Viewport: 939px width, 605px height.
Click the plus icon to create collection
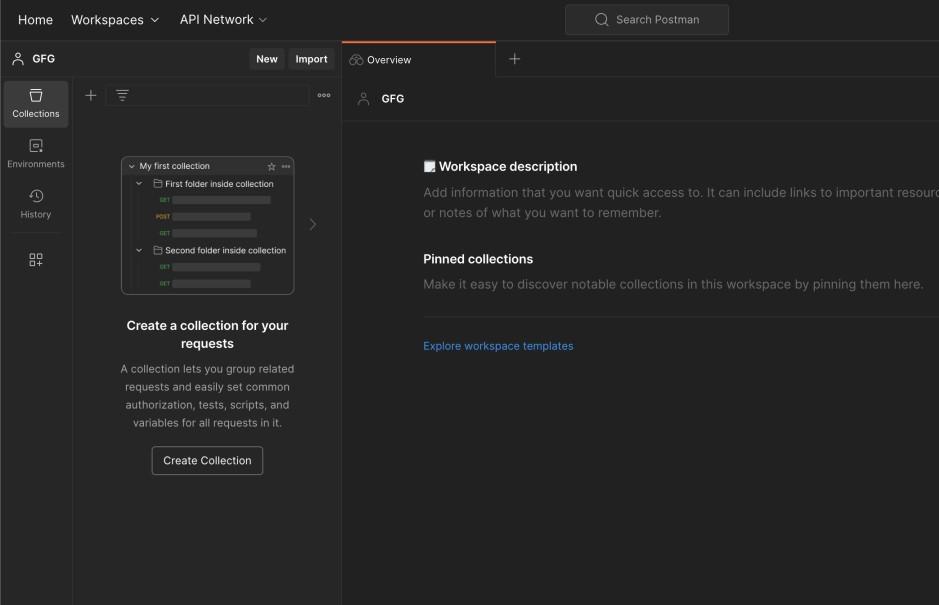coord(91,95)
